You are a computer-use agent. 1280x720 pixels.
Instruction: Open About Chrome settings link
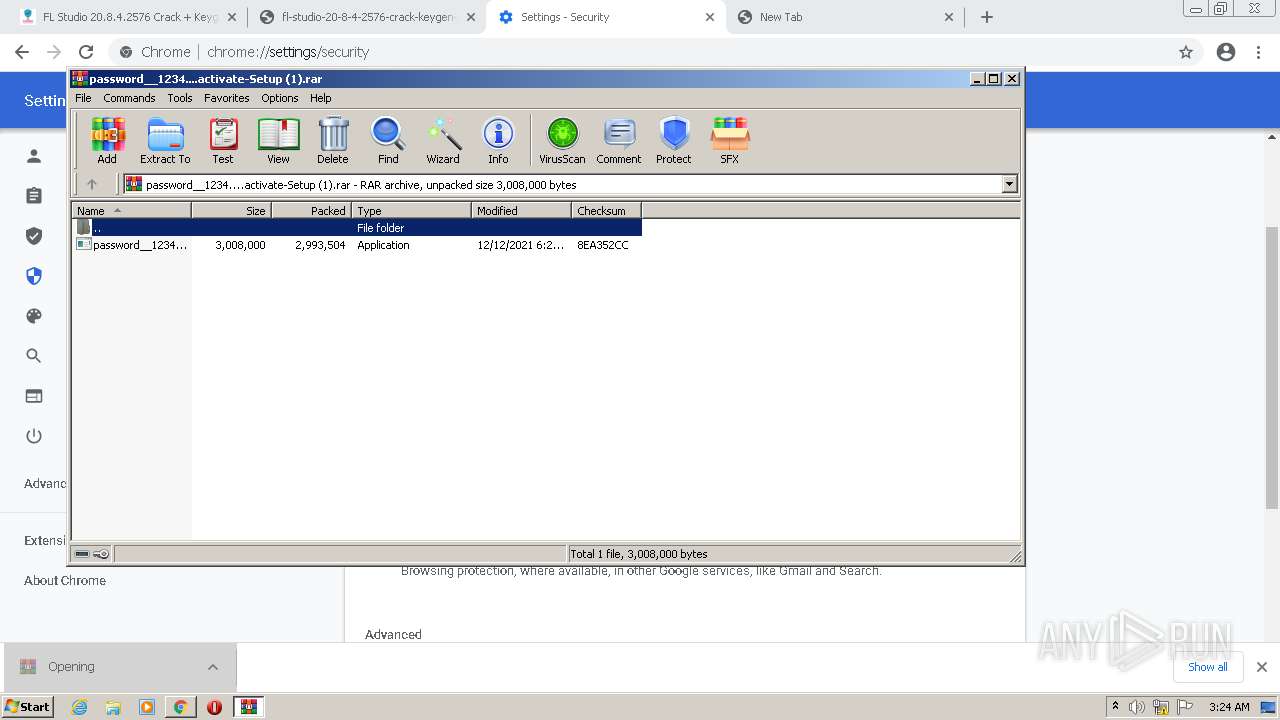[x=65, y=580]
